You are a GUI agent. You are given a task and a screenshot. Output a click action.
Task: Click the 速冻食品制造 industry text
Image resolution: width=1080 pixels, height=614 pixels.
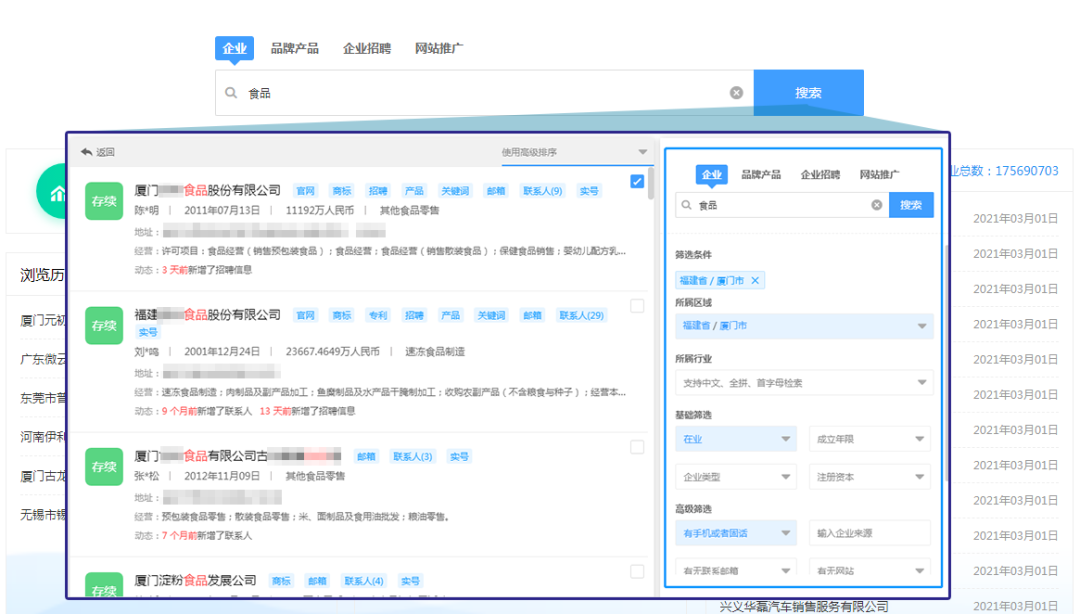pyautogui.click(x=435, y=351)
